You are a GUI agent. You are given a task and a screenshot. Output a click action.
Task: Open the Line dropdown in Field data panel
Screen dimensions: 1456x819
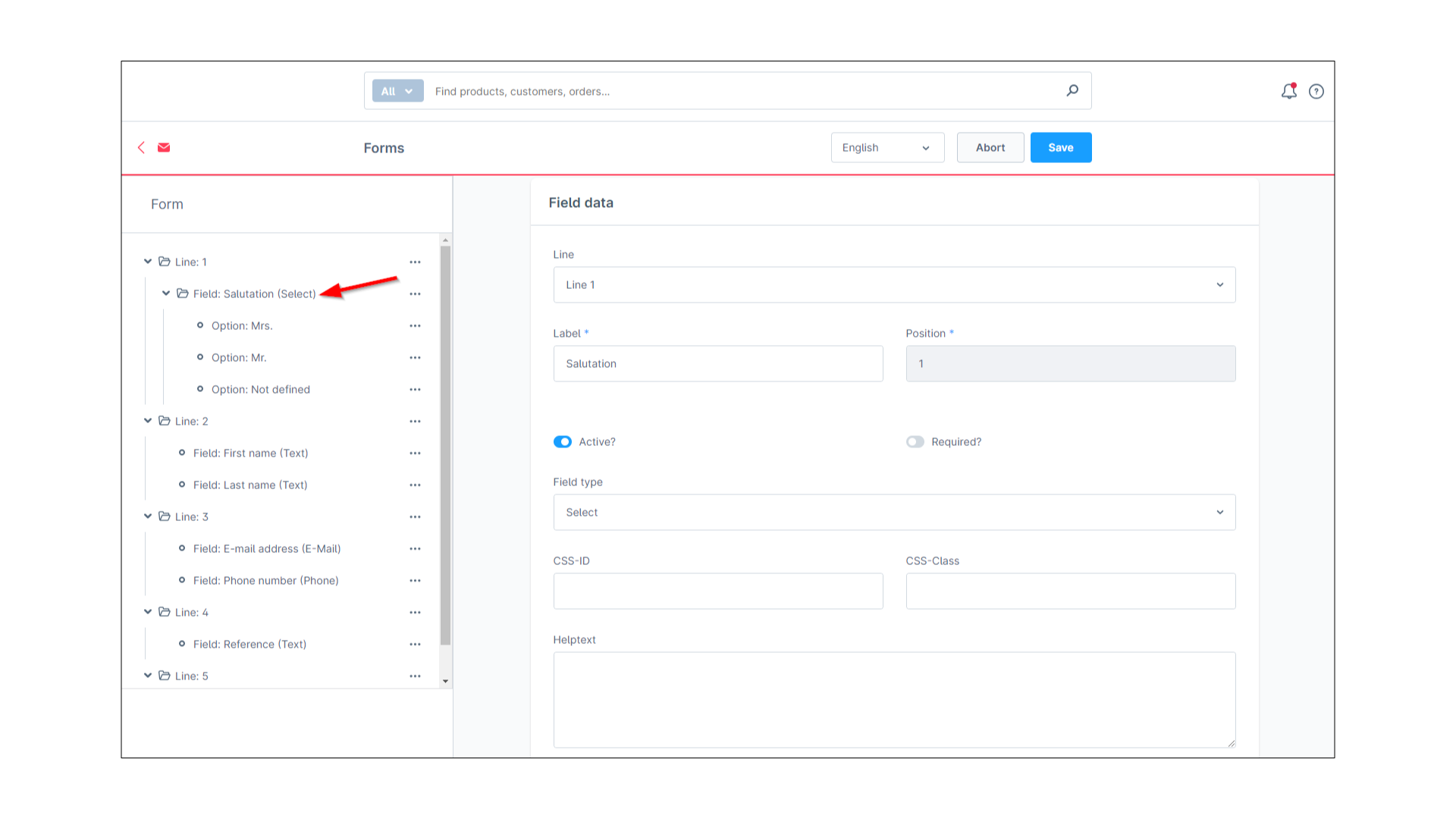tap(894, 284)
